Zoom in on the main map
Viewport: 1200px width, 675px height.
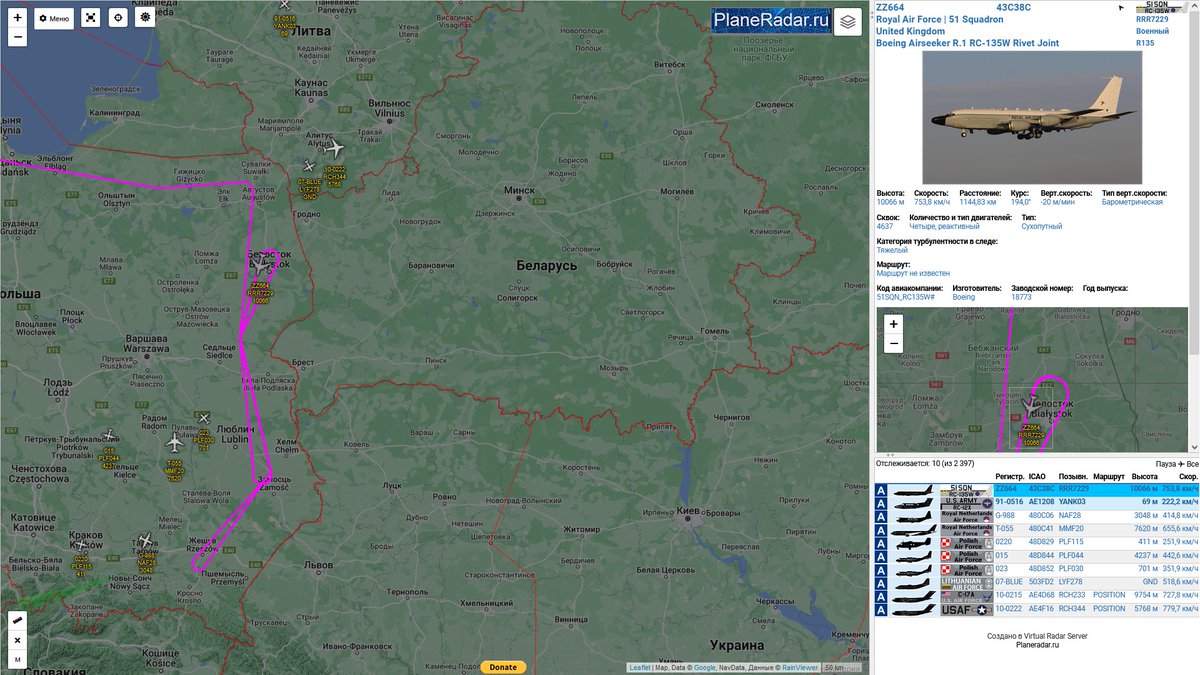coord(17,18)
